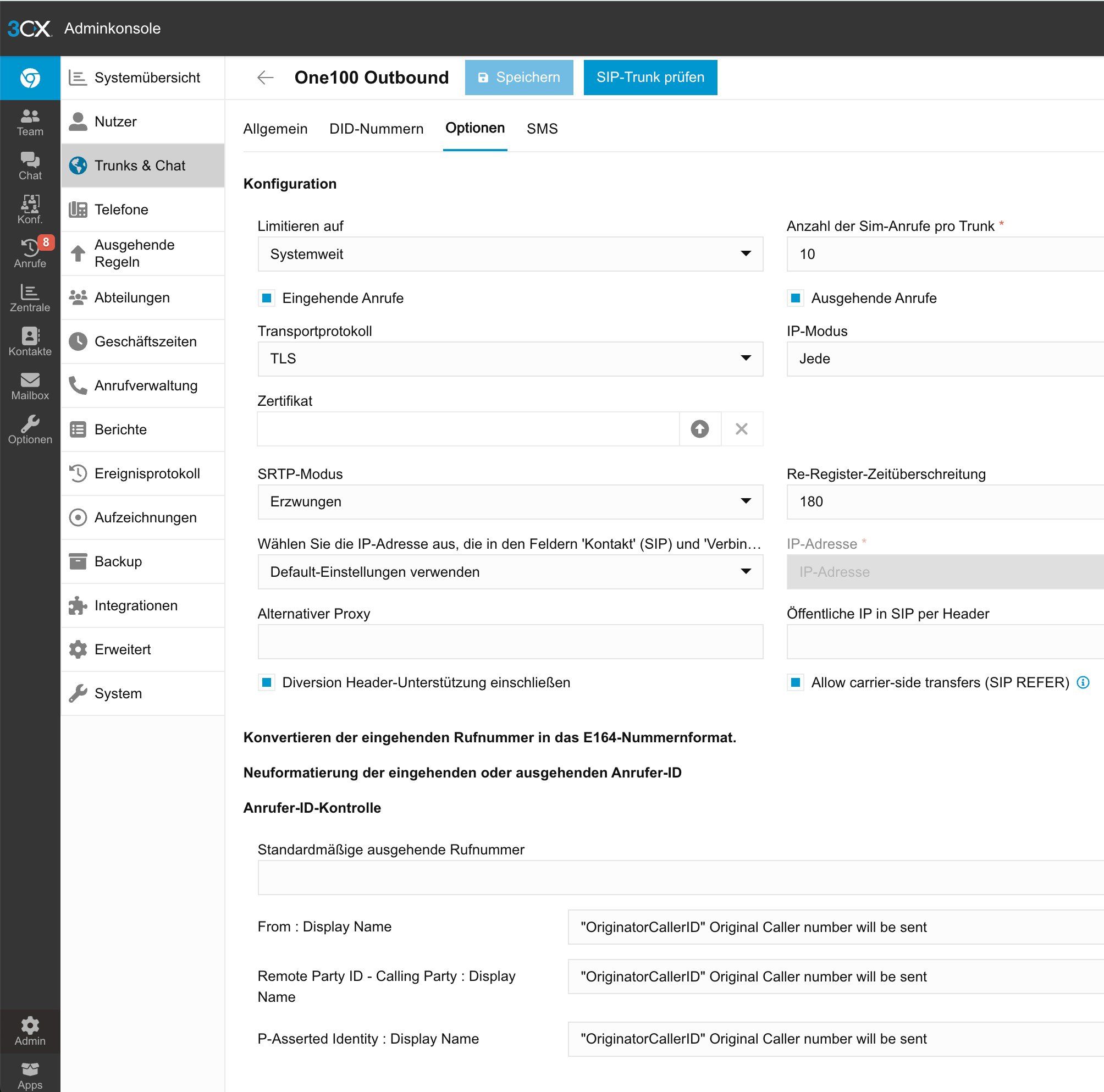The height and width of the screenshot is (1092, 1104).
Task: Open the Admin gear icon
Action: pos(30,1032)
